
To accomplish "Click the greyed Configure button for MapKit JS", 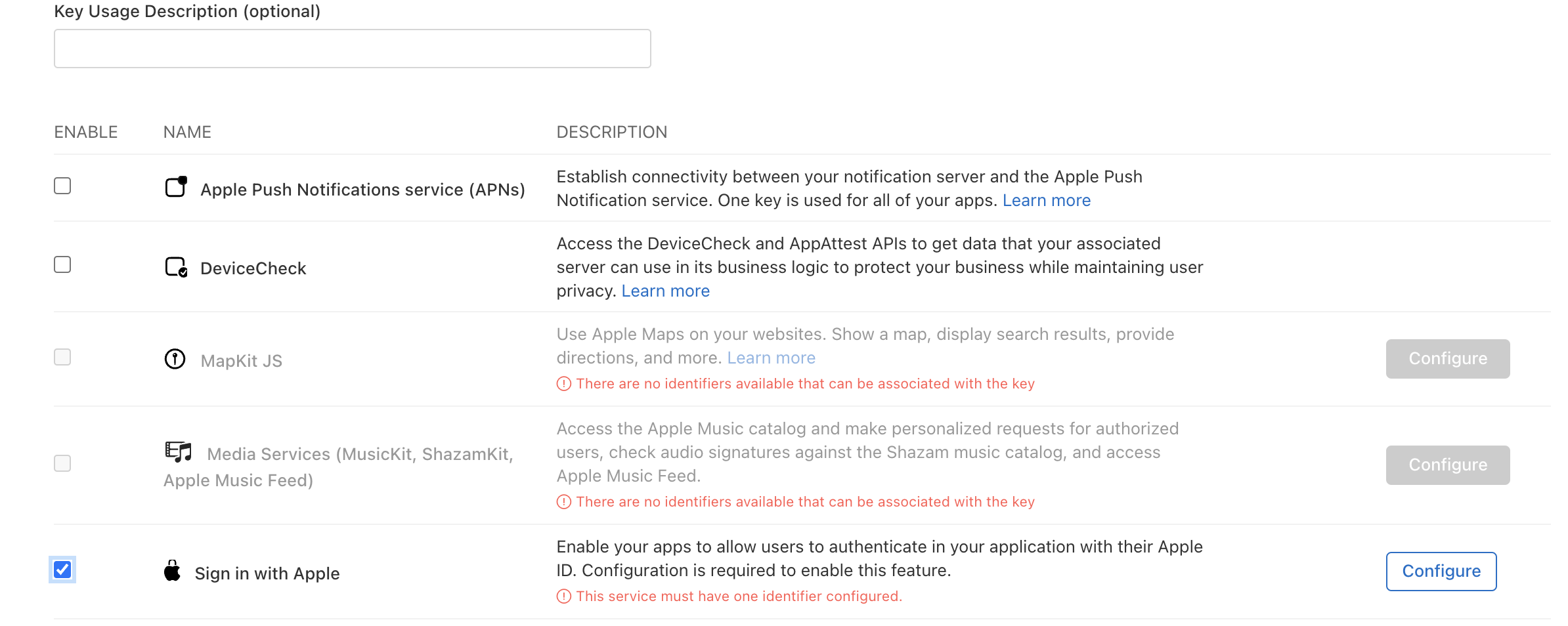I will 1448,359.
